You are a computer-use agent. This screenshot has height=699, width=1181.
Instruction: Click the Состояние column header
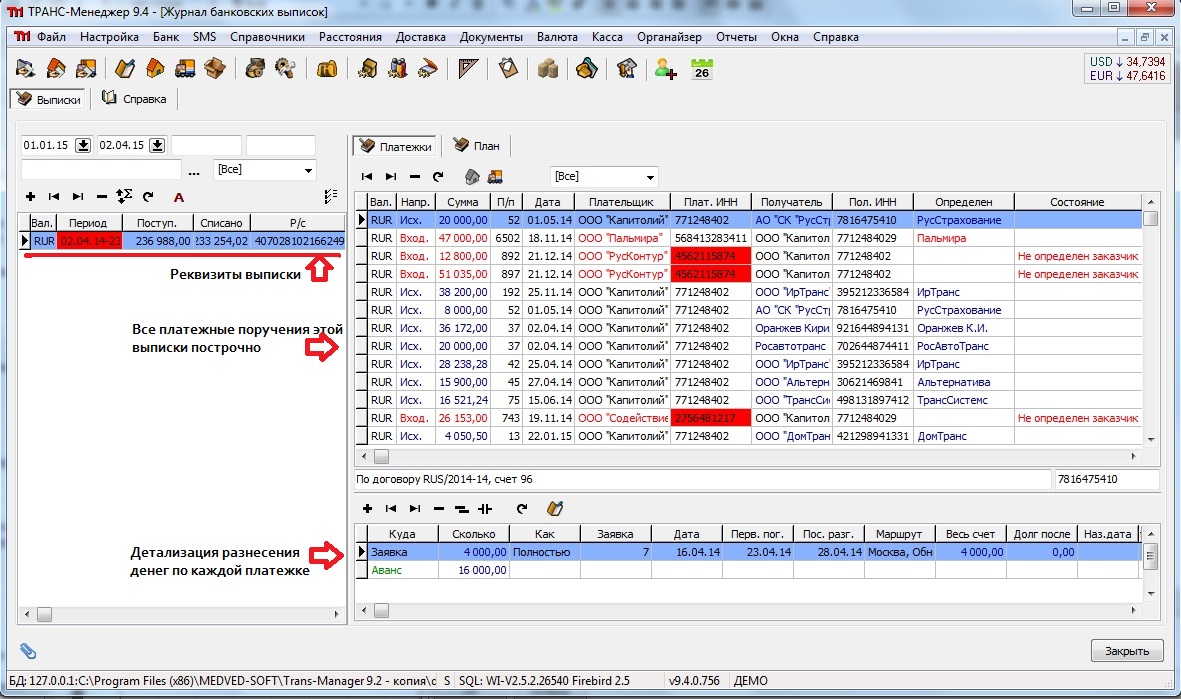point(1077,202)
